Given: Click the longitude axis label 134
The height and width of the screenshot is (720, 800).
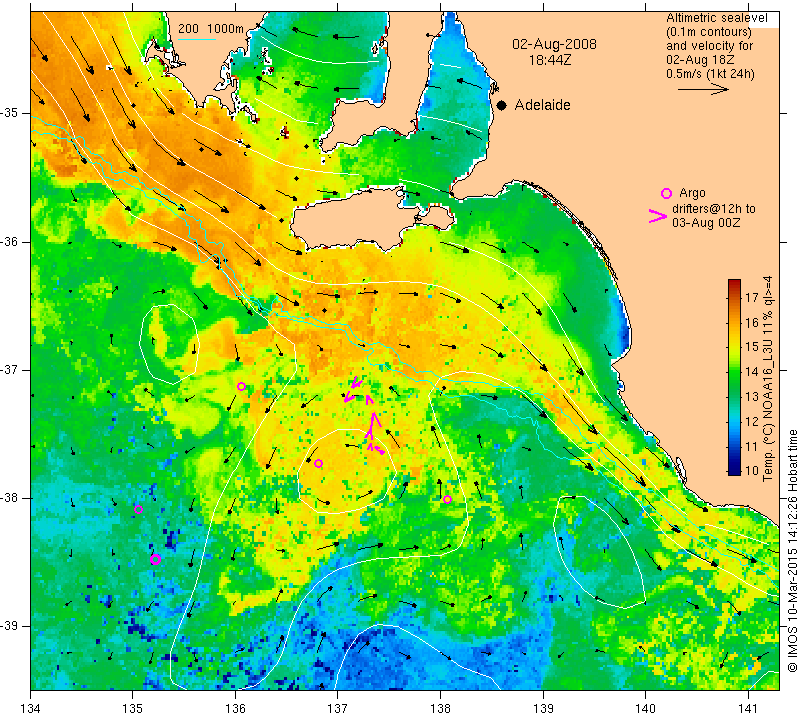Looking at the screenshot, I should (x=31, y=709).
